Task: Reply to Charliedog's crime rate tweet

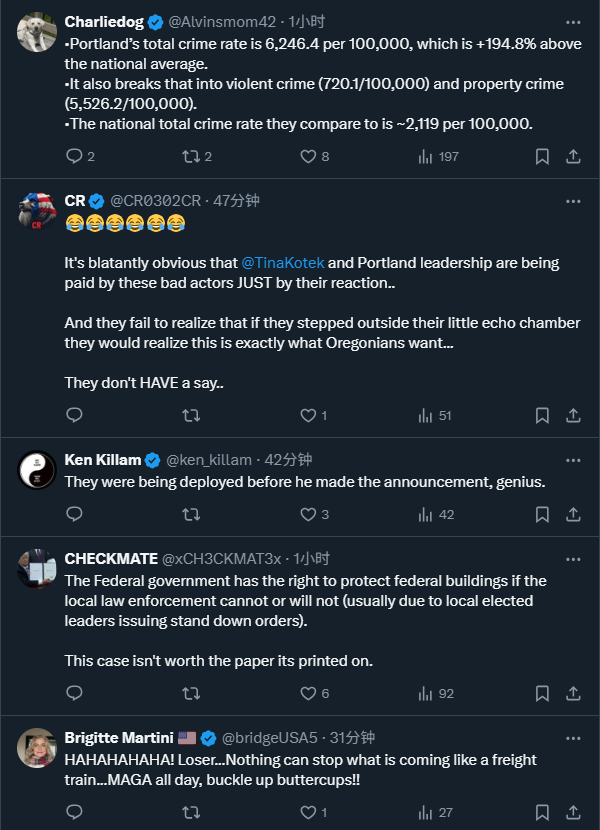Action: [74, 156]
